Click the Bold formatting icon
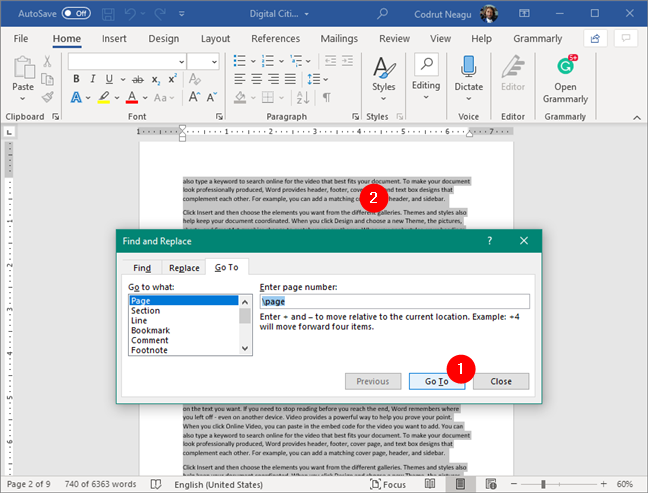 click(76, 79)
